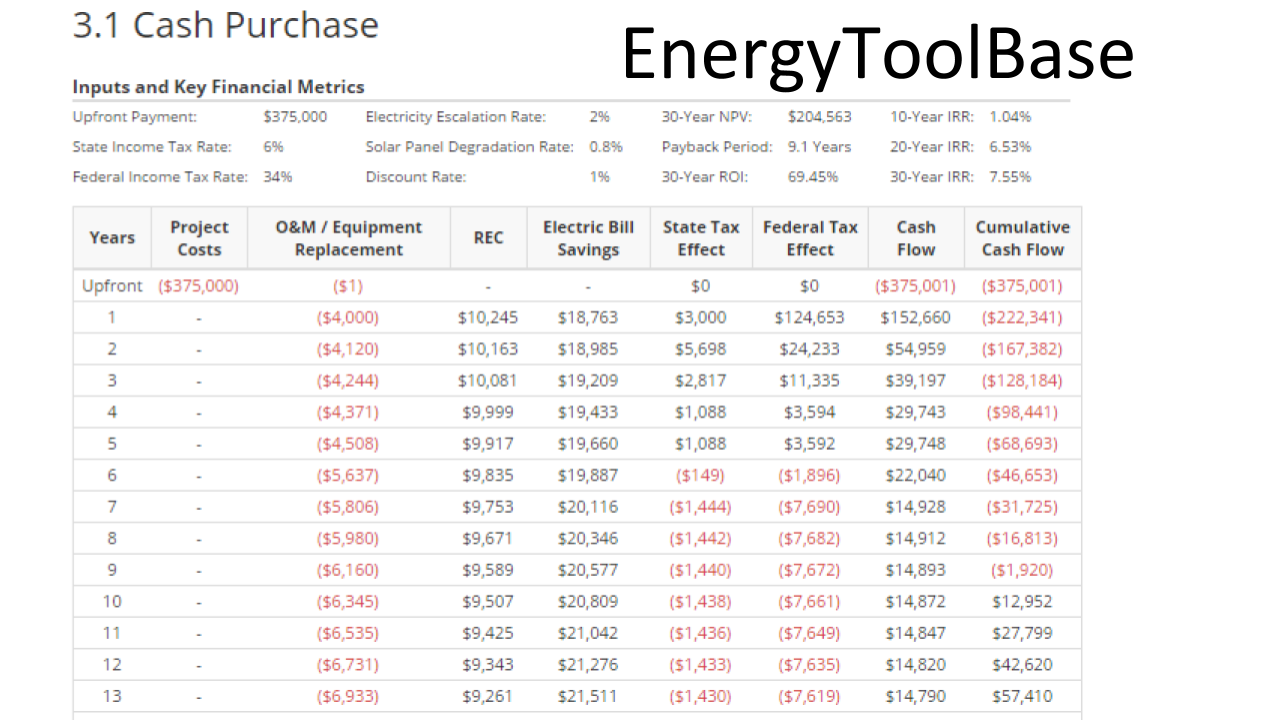Click the '($1)' O&M upfront cell
Screen dimensions: 1280x720
pos(348,286)
